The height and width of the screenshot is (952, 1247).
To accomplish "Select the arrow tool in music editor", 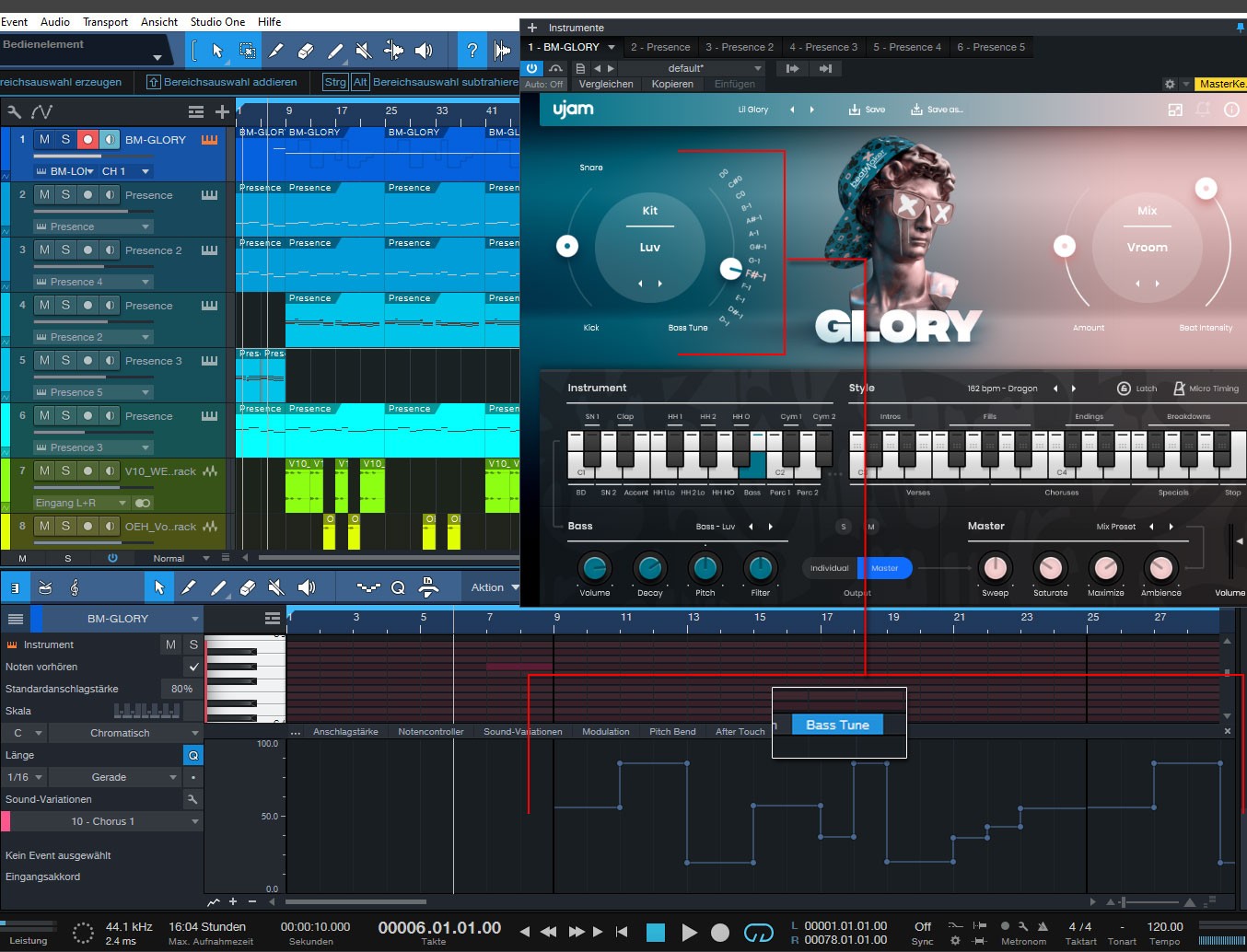I will [x=158, y=587].
